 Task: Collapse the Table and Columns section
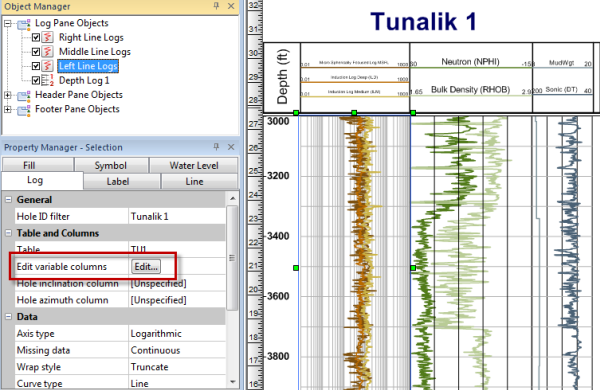pos(8,233)
